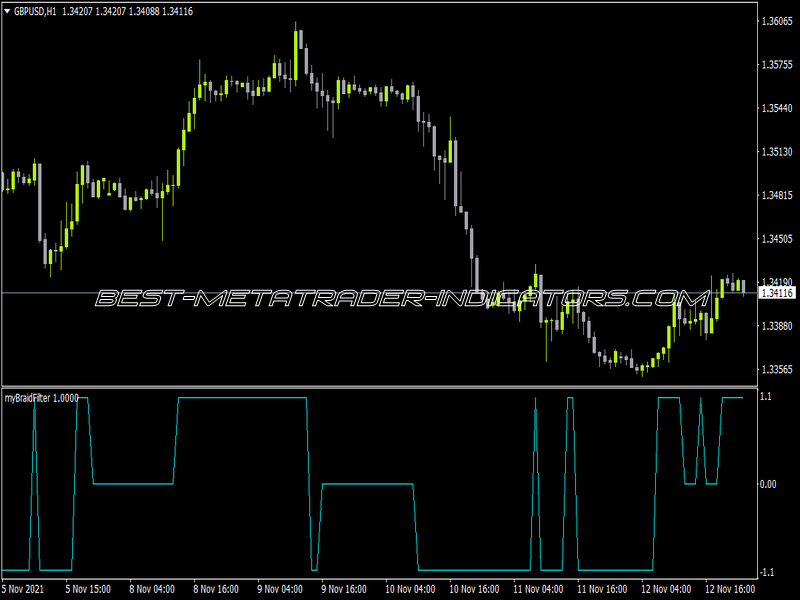800x600 pixels.
Task: Select the 12 Nov 16:00 time label
Action: tap(730, 589)
